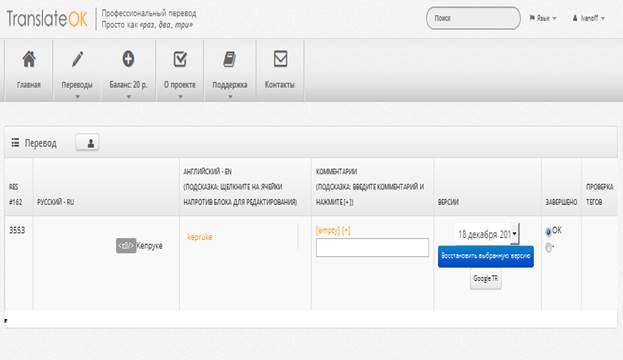Viewport: 623px width, 360px height.
Task: Open the Главная home icon
Action: [x=29, y=59]
